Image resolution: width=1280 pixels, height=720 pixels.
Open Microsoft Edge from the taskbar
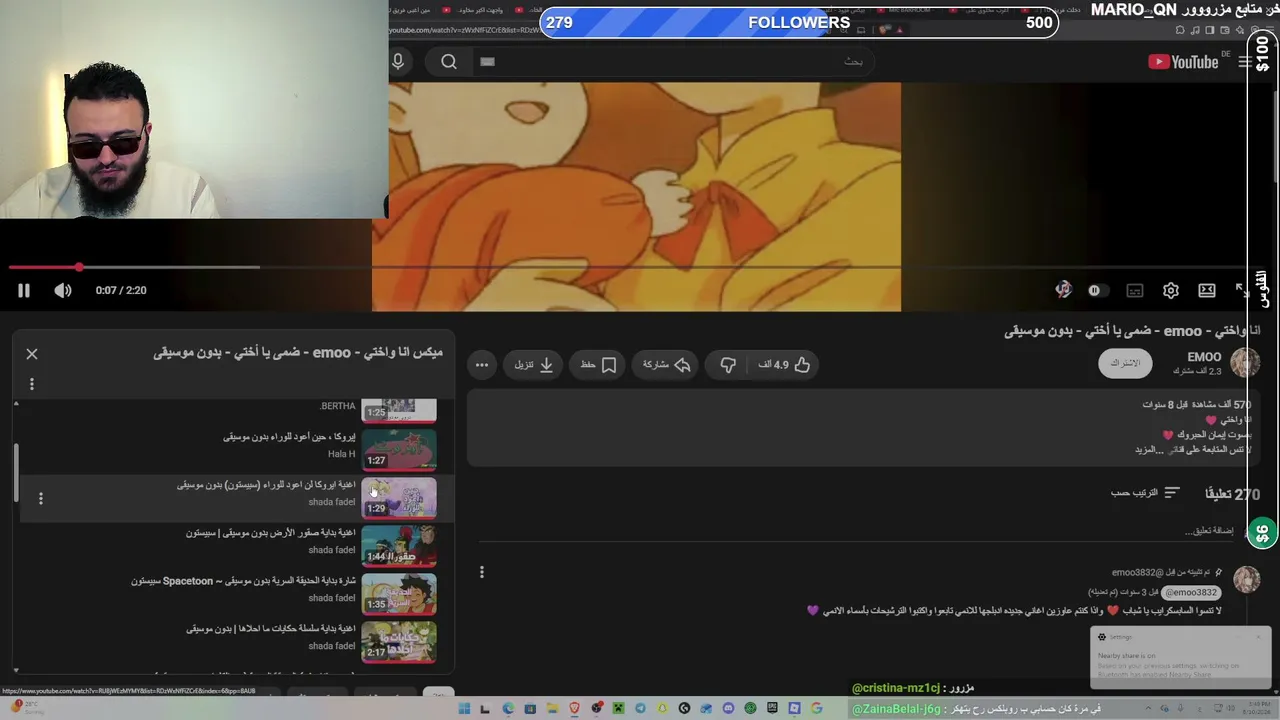point(508,709)
